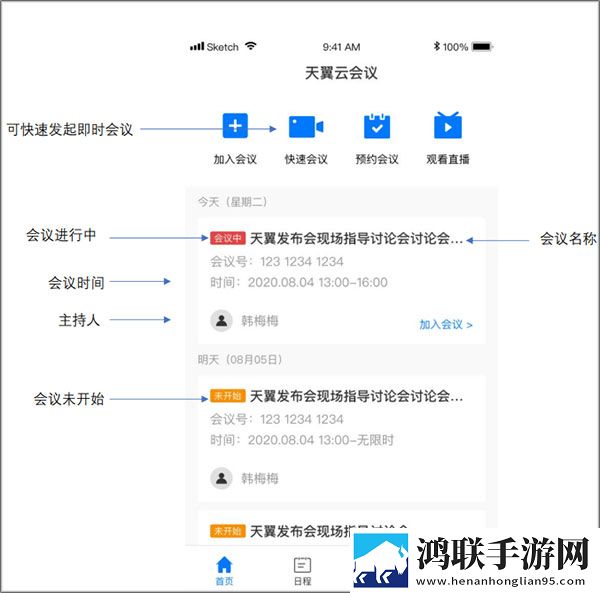Tap the video camera Quick Meeting icon
The height and width of the screenshot is (593, 600).
(x=306, y=126)
